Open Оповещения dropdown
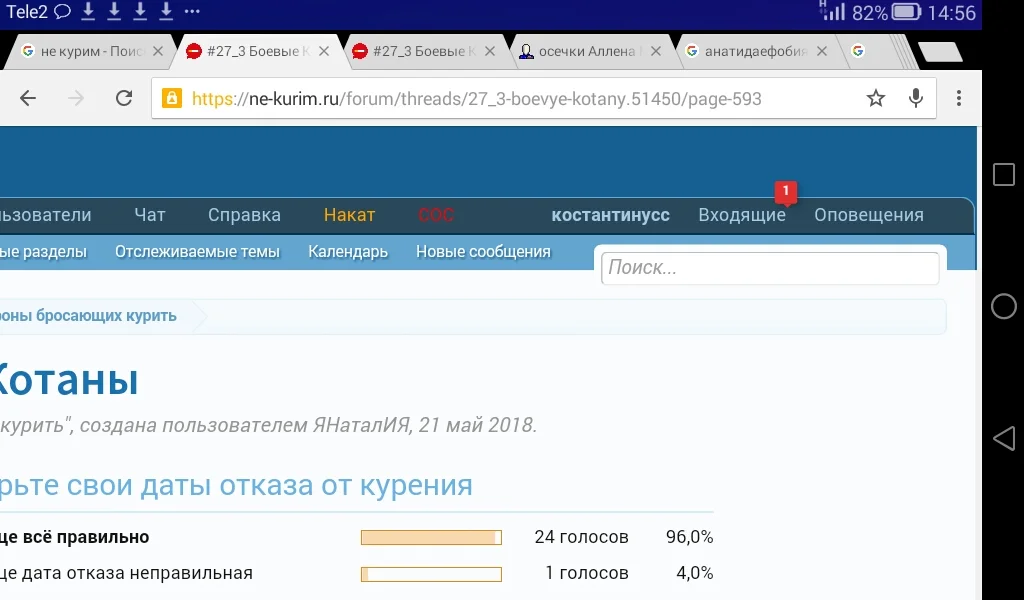1024x600 pixels. 869,214
